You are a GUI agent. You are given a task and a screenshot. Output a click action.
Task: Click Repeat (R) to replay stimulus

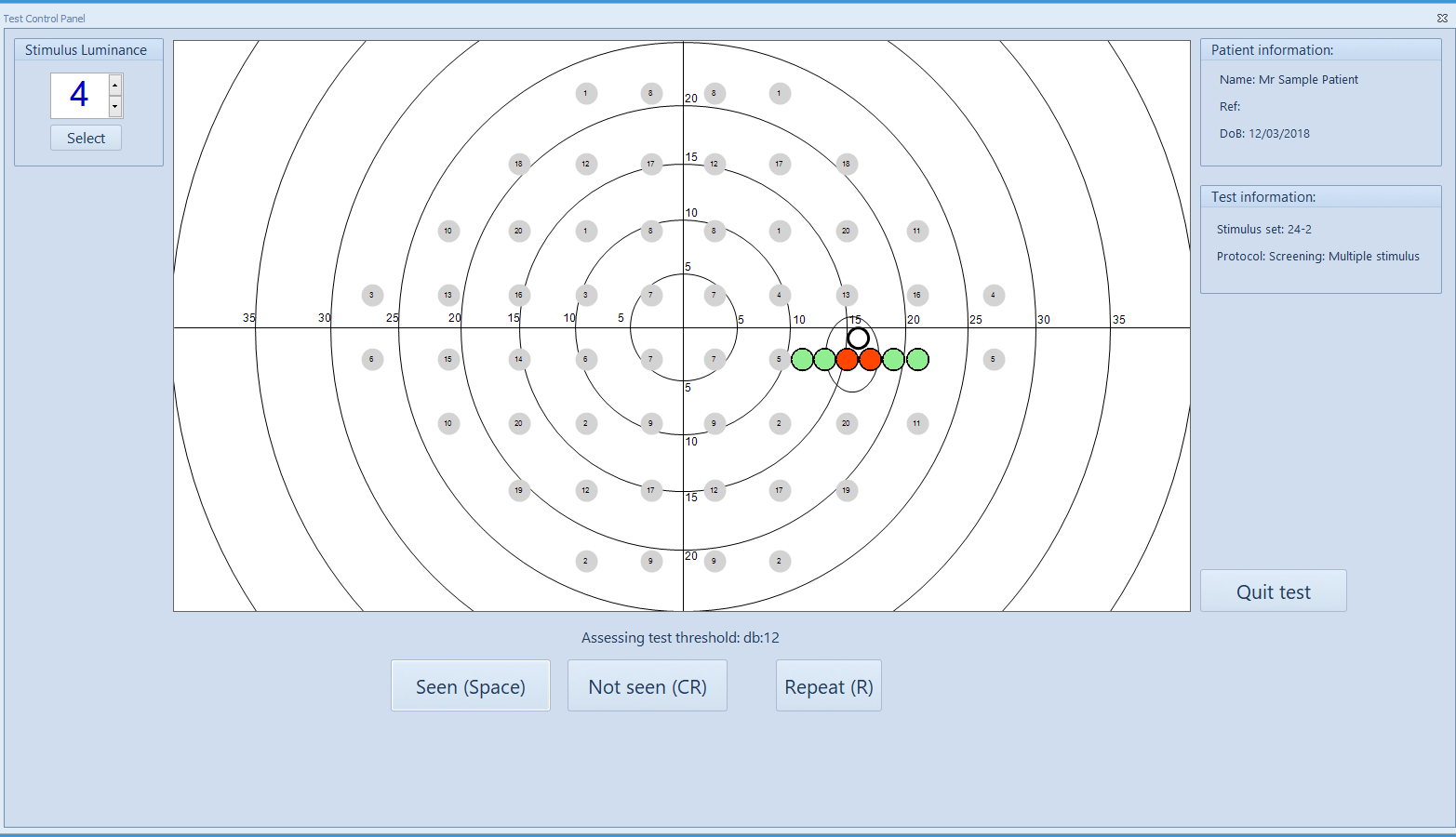point(828,686)
